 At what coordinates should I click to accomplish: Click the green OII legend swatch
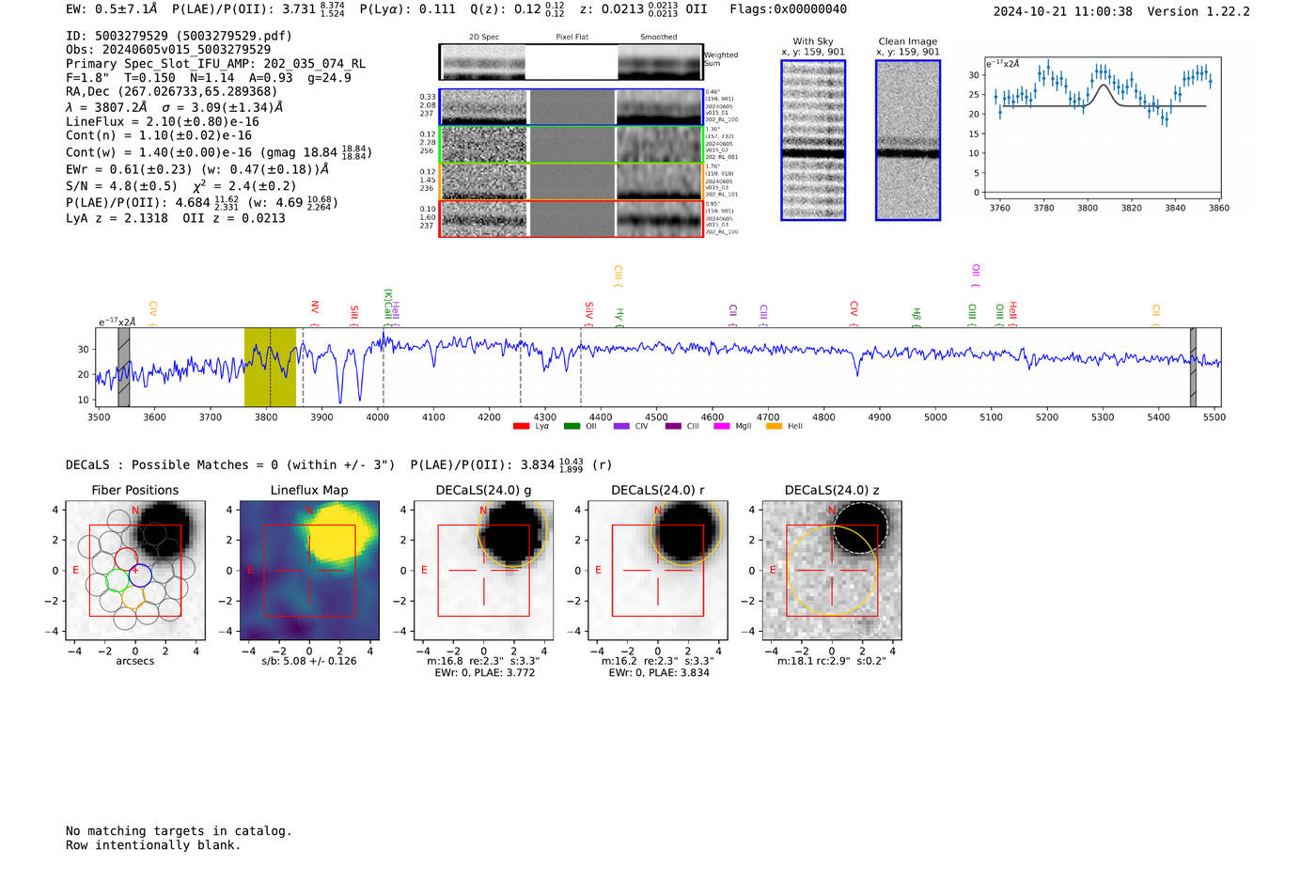(x=572, y=427)
